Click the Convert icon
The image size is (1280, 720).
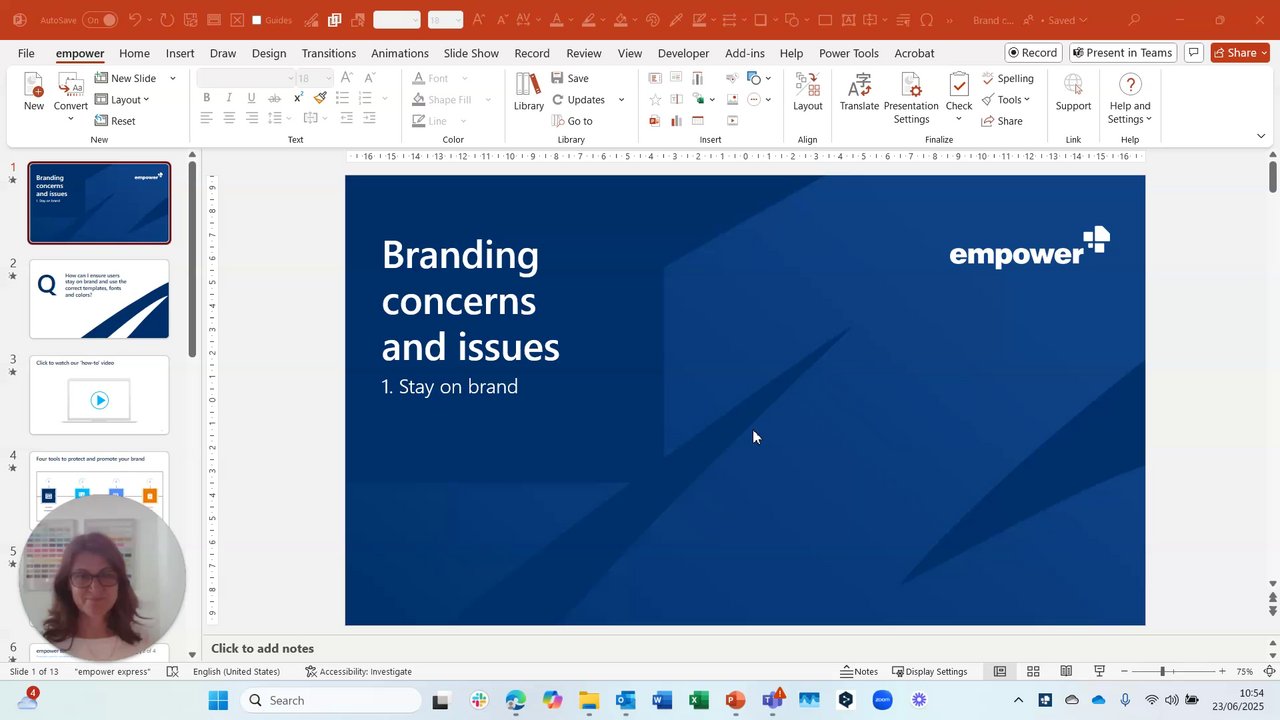click(70, 92)
